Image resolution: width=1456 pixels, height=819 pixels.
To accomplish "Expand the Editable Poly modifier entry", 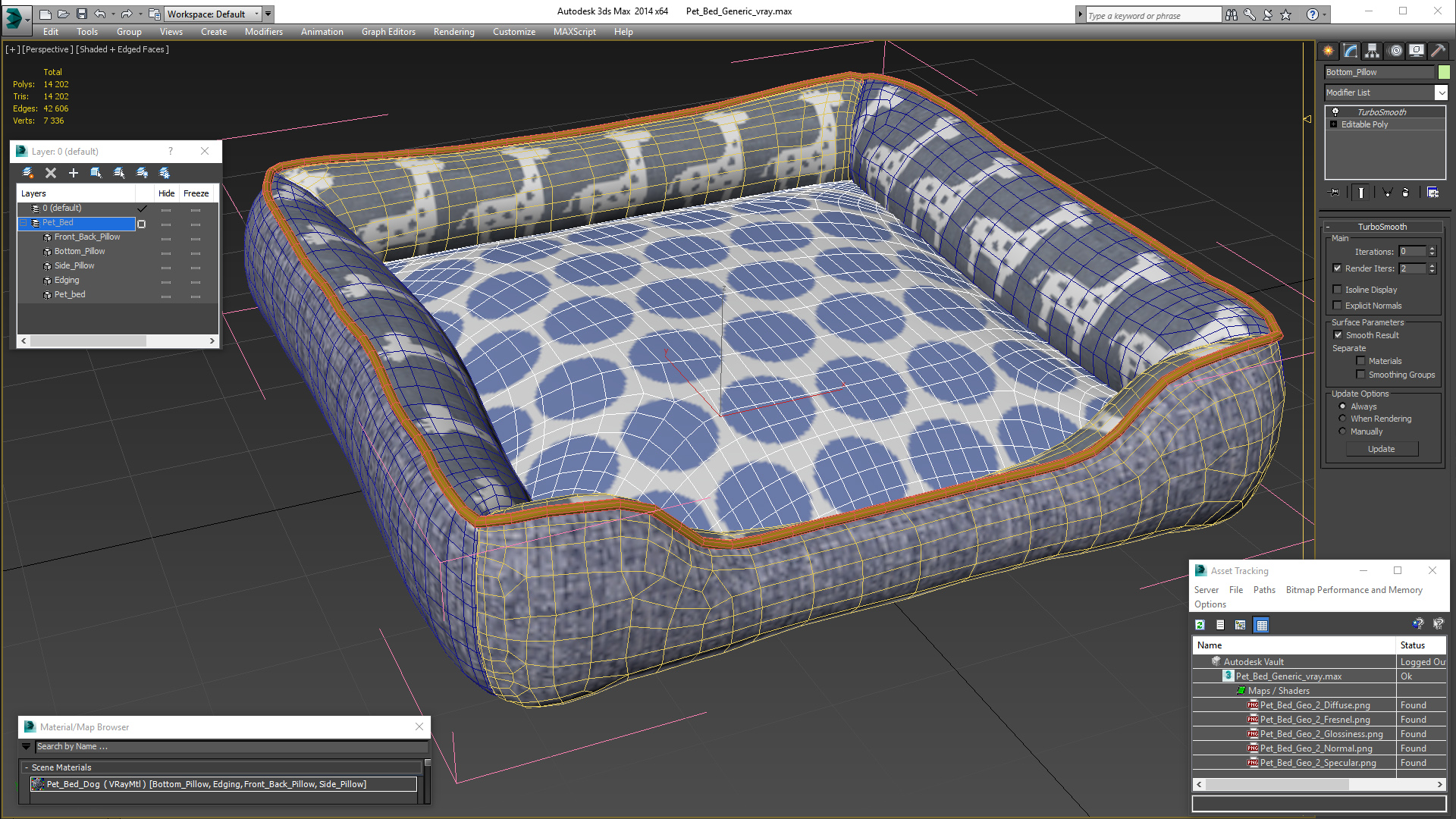I will [x=1333, y=124].
